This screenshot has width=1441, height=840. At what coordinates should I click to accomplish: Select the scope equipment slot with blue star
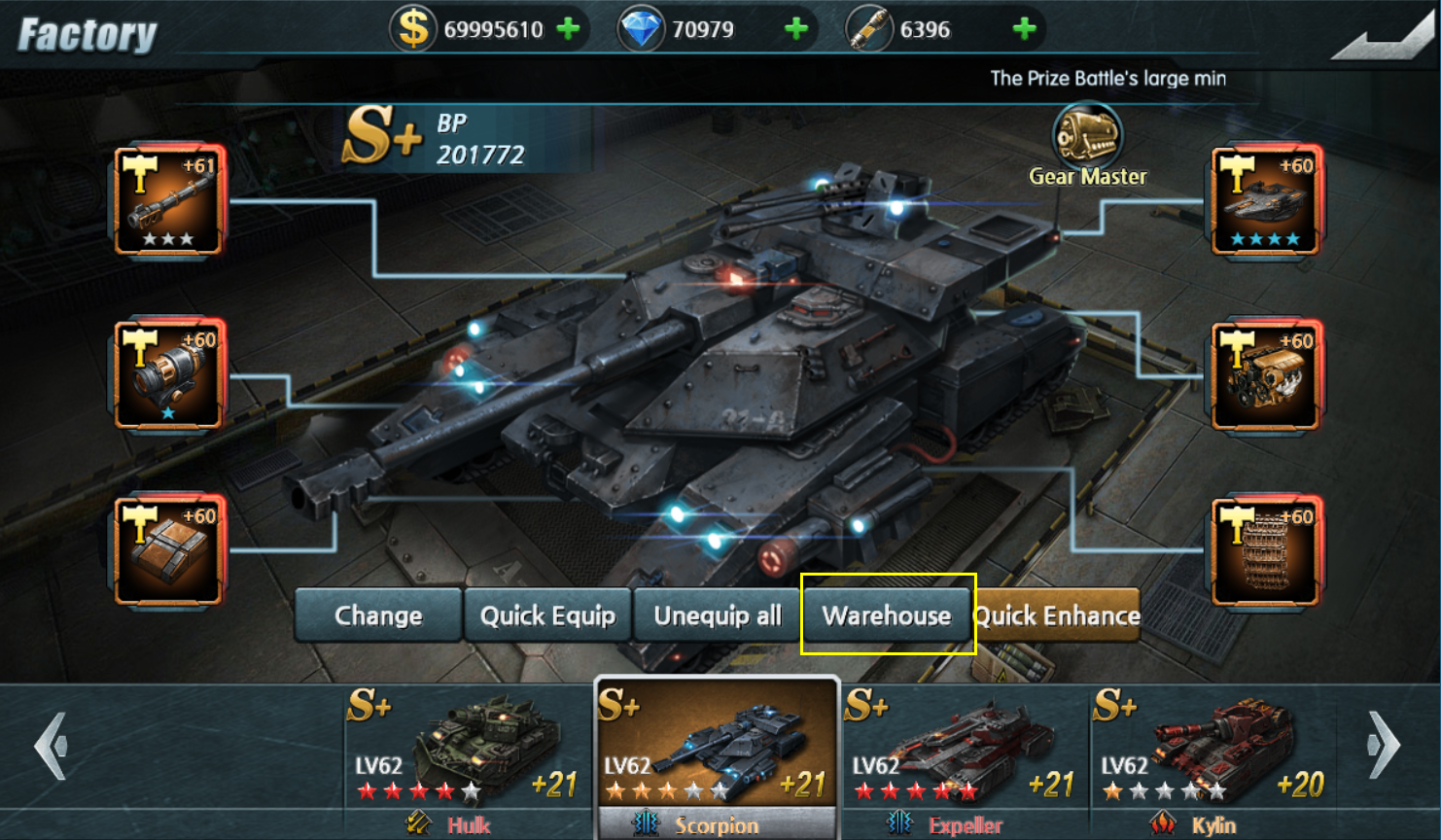click(x=169, y=375)
